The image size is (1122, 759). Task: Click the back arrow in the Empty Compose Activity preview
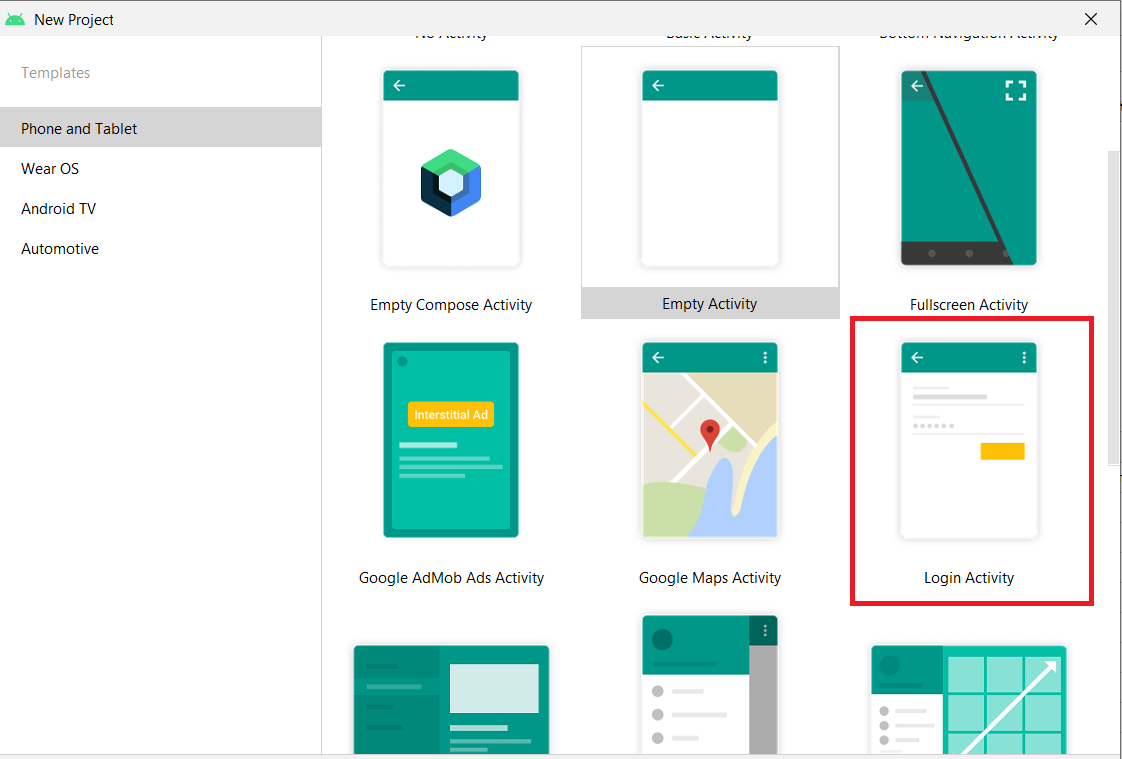[x=399, y=85]
